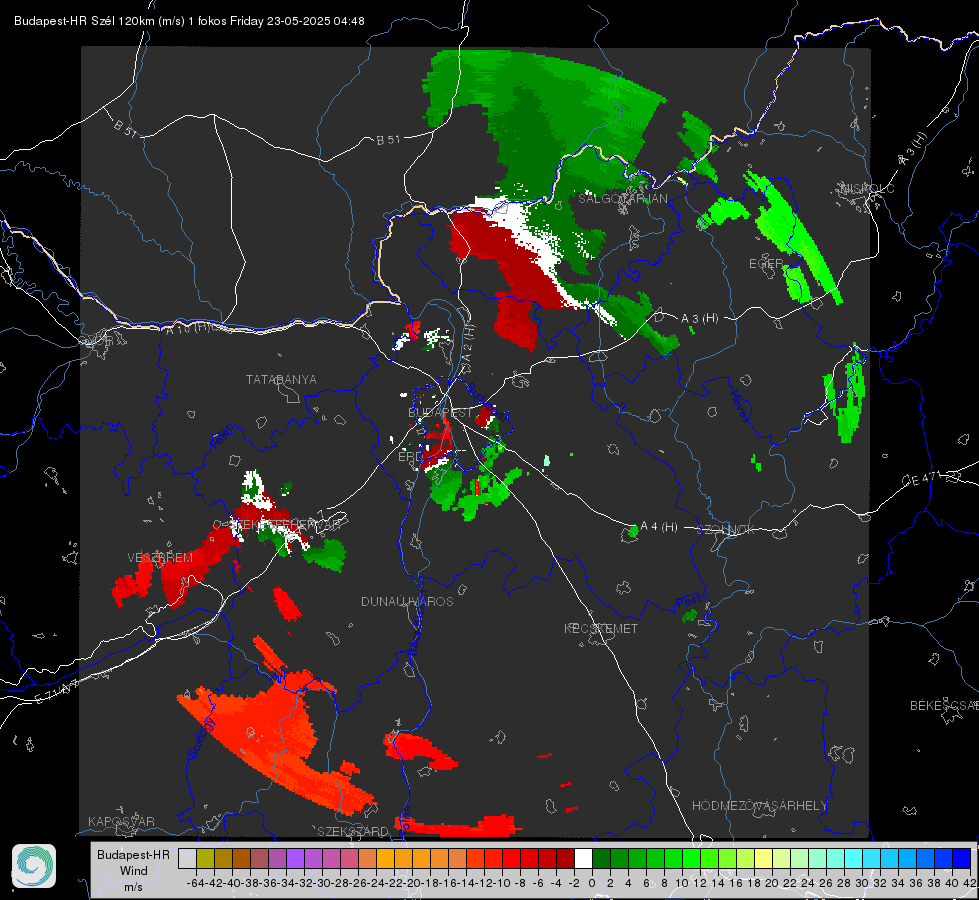Screen dimensions: 979x900
Task: Click the 'A 4 (H)' road label
Action: pyautogui.click(x=659, y=527)
